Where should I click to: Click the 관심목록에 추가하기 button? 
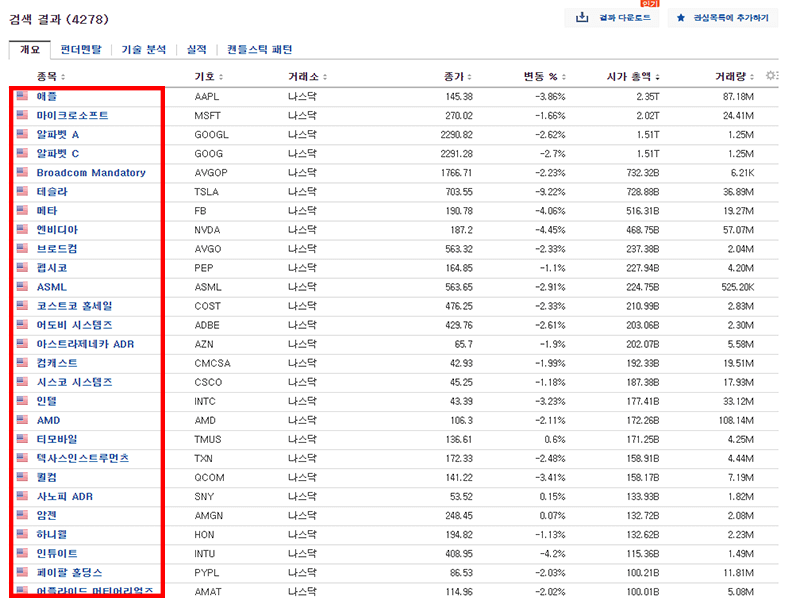pyautogui.click(x=722, y=18)
